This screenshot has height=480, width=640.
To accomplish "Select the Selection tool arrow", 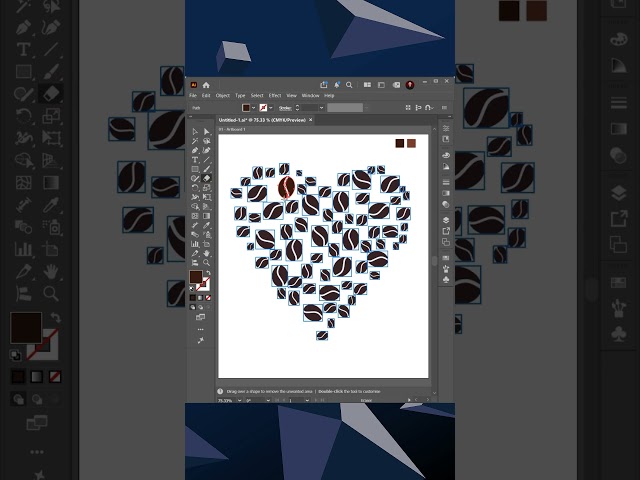I will coord(195,131).
